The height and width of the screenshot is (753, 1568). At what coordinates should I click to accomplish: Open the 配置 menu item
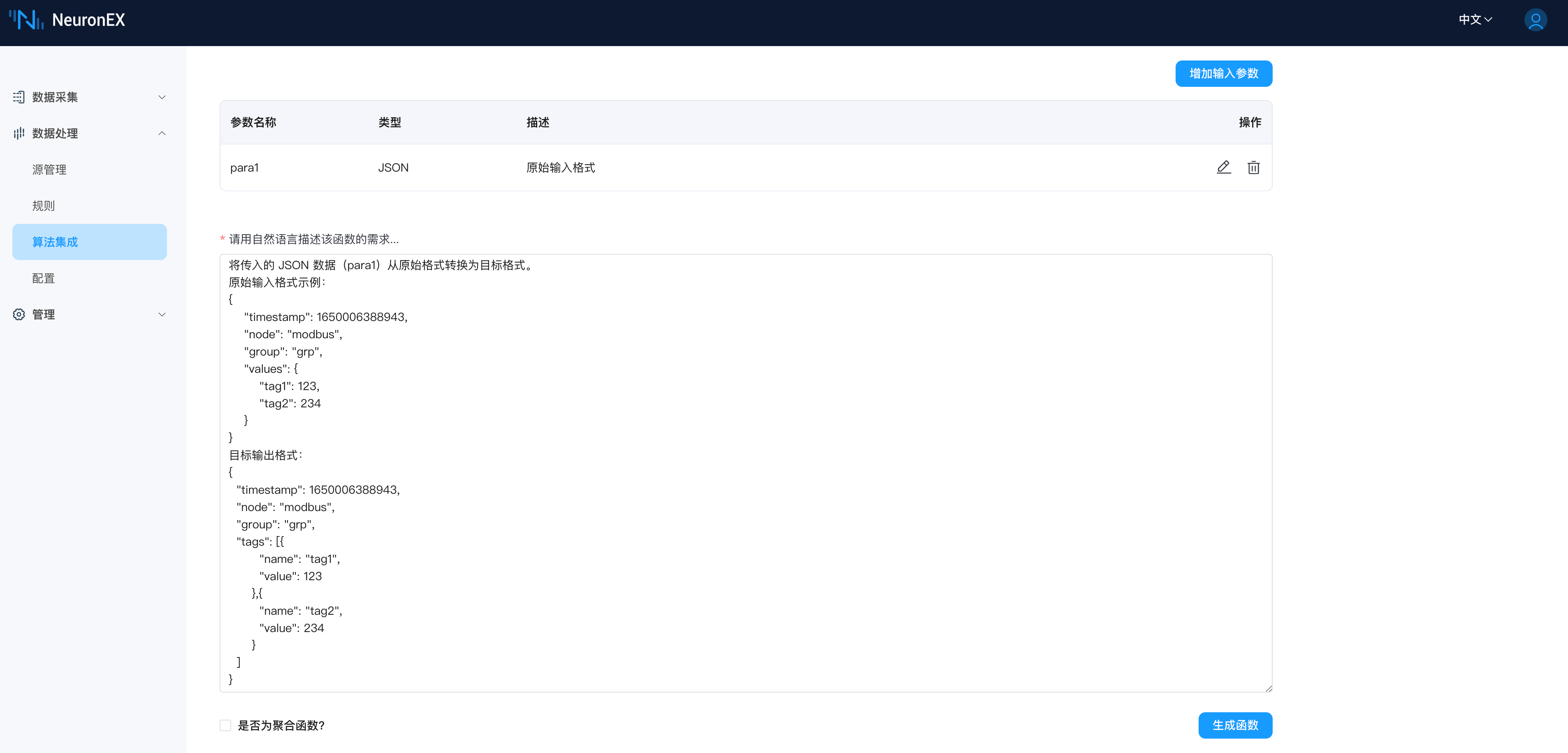43,278
